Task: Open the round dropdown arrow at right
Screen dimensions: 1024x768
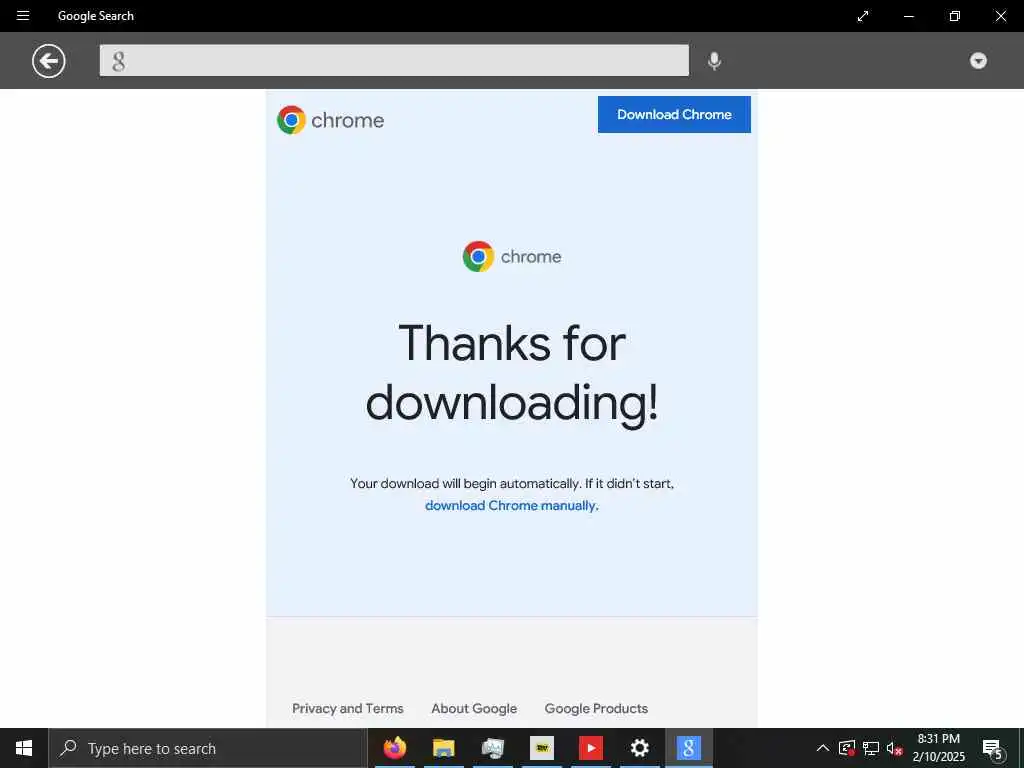Action: 978,61
